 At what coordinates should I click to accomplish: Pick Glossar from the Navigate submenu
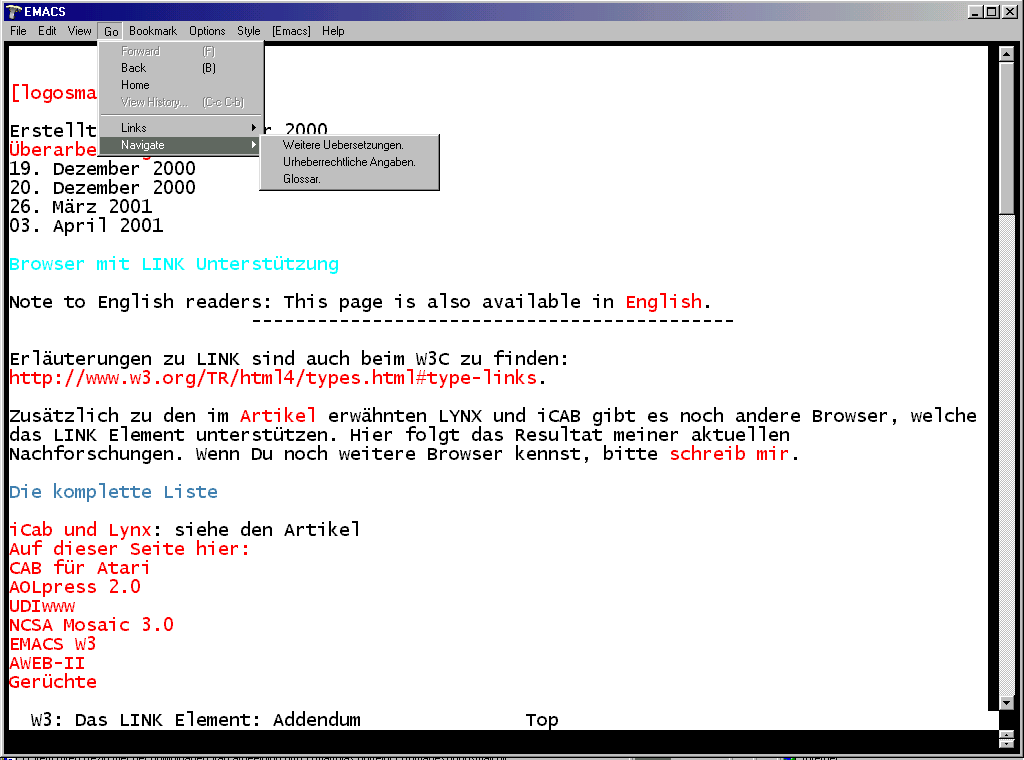coord(302,179)
